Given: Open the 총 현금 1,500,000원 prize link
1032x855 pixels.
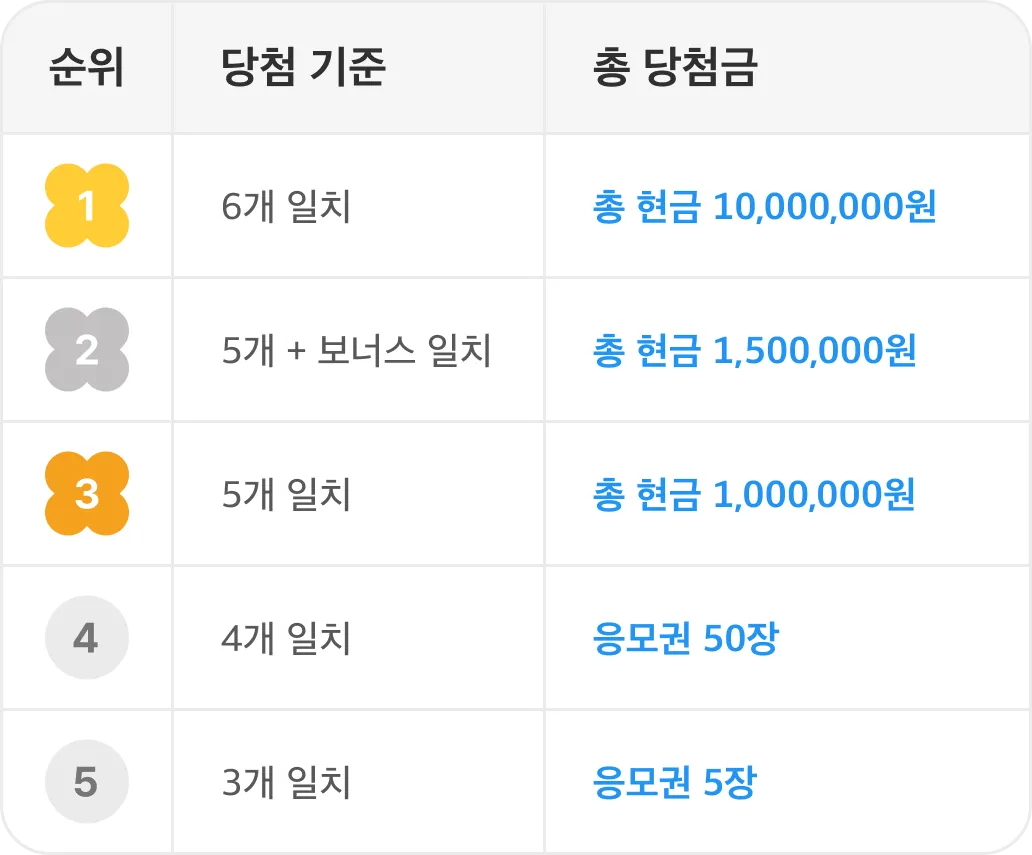Looking at the screenshot, I should [x=754, y=350].
